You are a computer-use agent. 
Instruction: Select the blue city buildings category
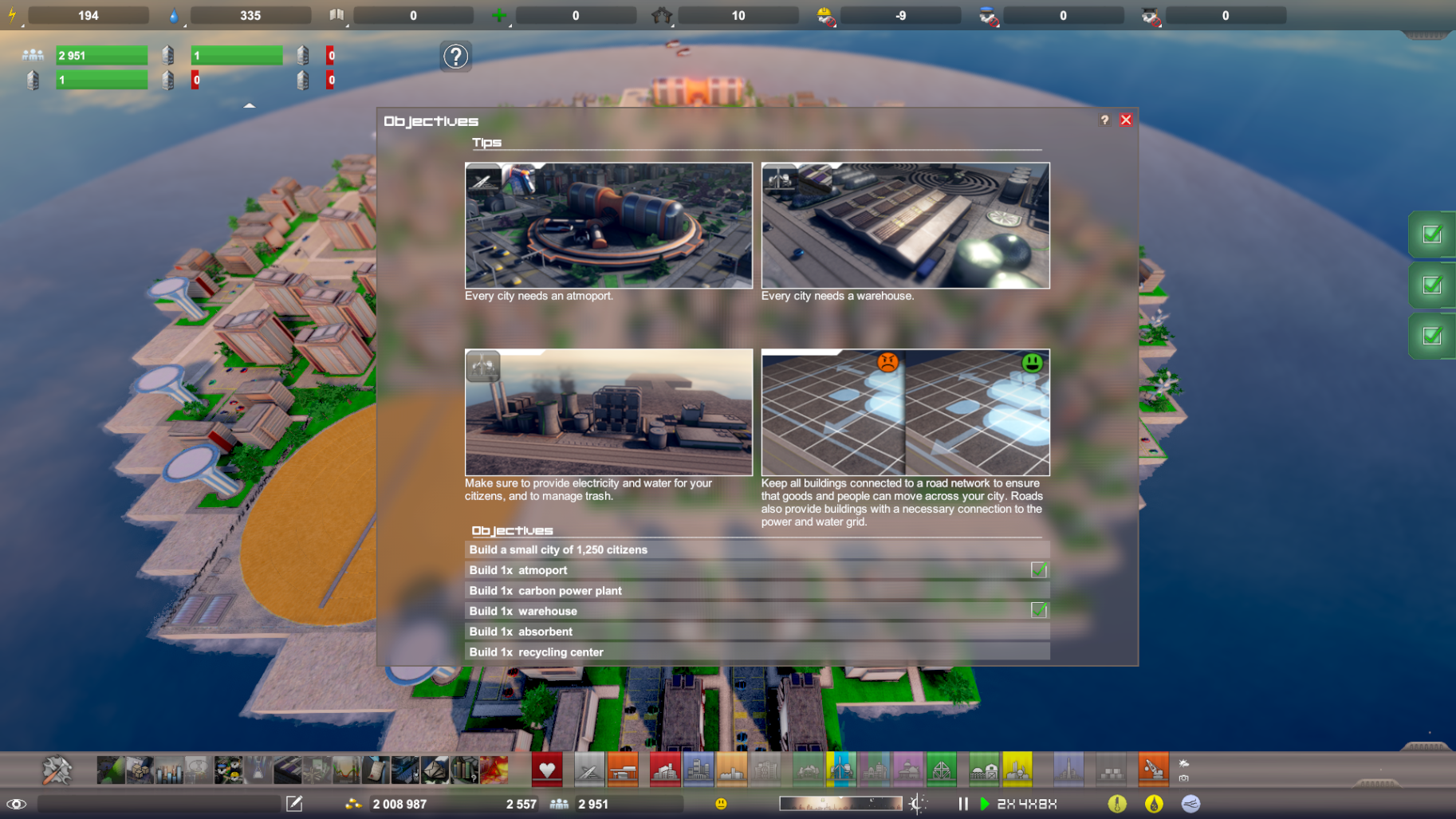(x=698, y=770)
